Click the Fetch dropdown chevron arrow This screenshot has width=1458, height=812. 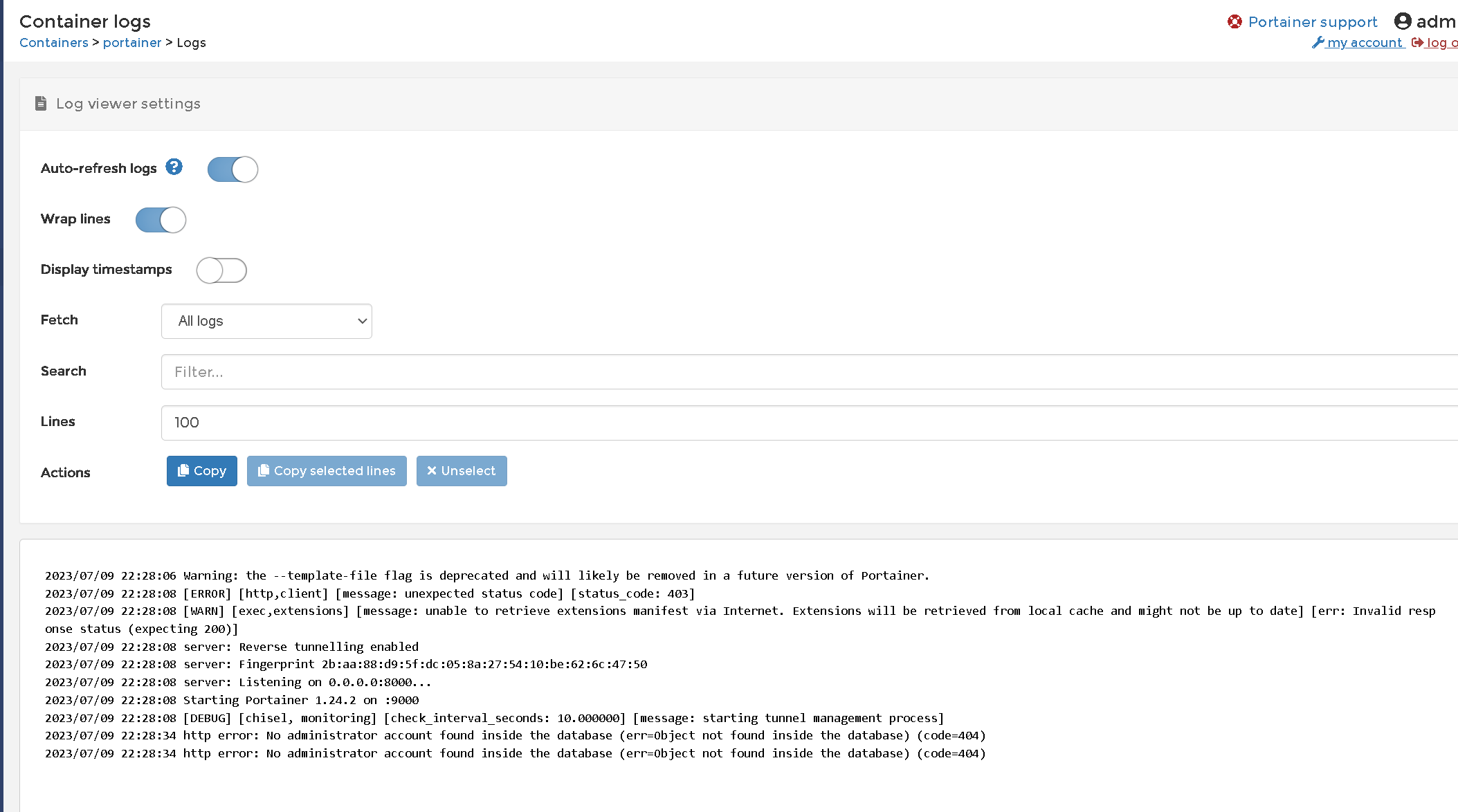click(x=362, y=321)
